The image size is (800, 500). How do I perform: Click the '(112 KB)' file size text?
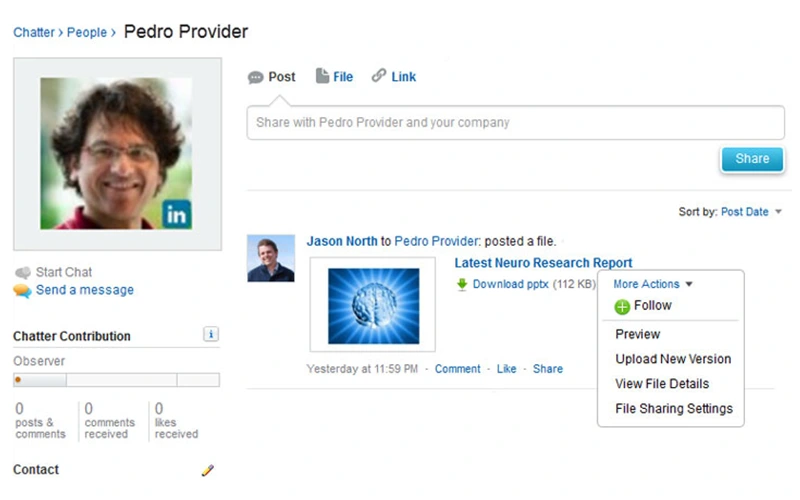(574, 284)
